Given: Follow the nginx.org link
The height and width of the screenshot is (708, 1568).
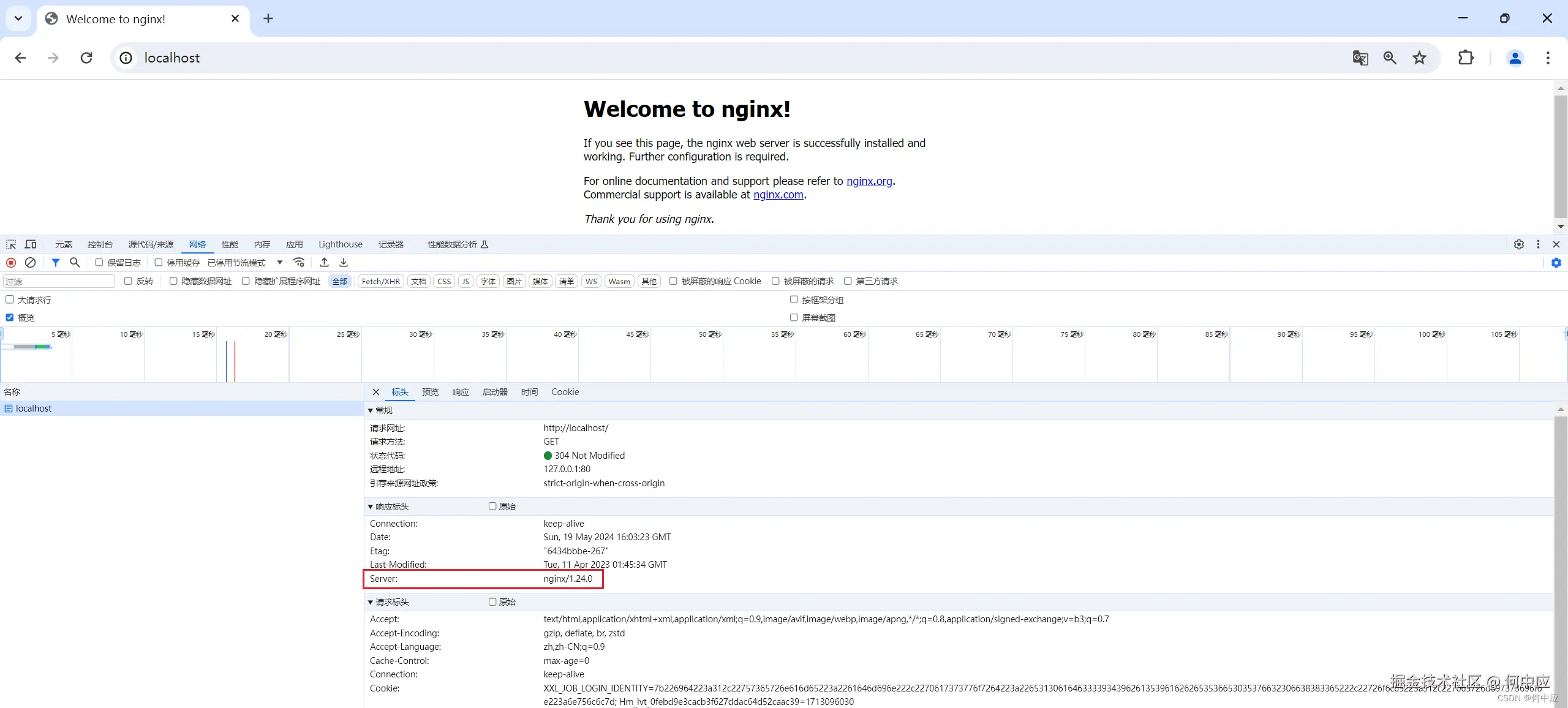Looking at the screenshot, I should coord(869,181).
